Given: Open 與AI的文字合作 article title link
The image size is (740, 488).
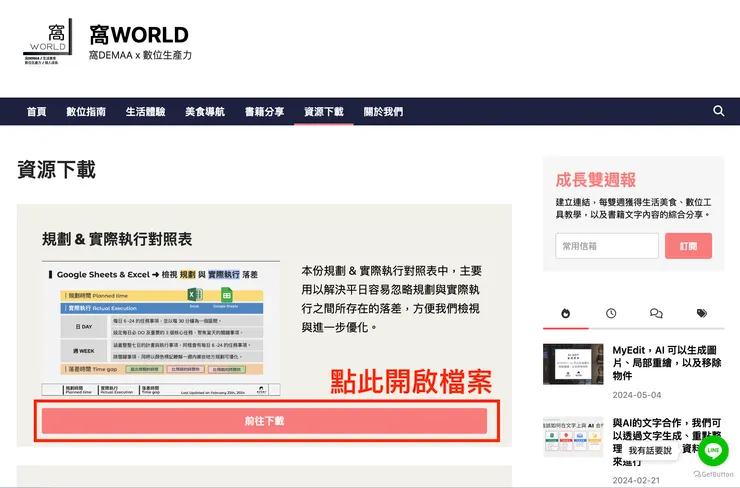Looking at the screenshot, I should (x=666, y=442).
